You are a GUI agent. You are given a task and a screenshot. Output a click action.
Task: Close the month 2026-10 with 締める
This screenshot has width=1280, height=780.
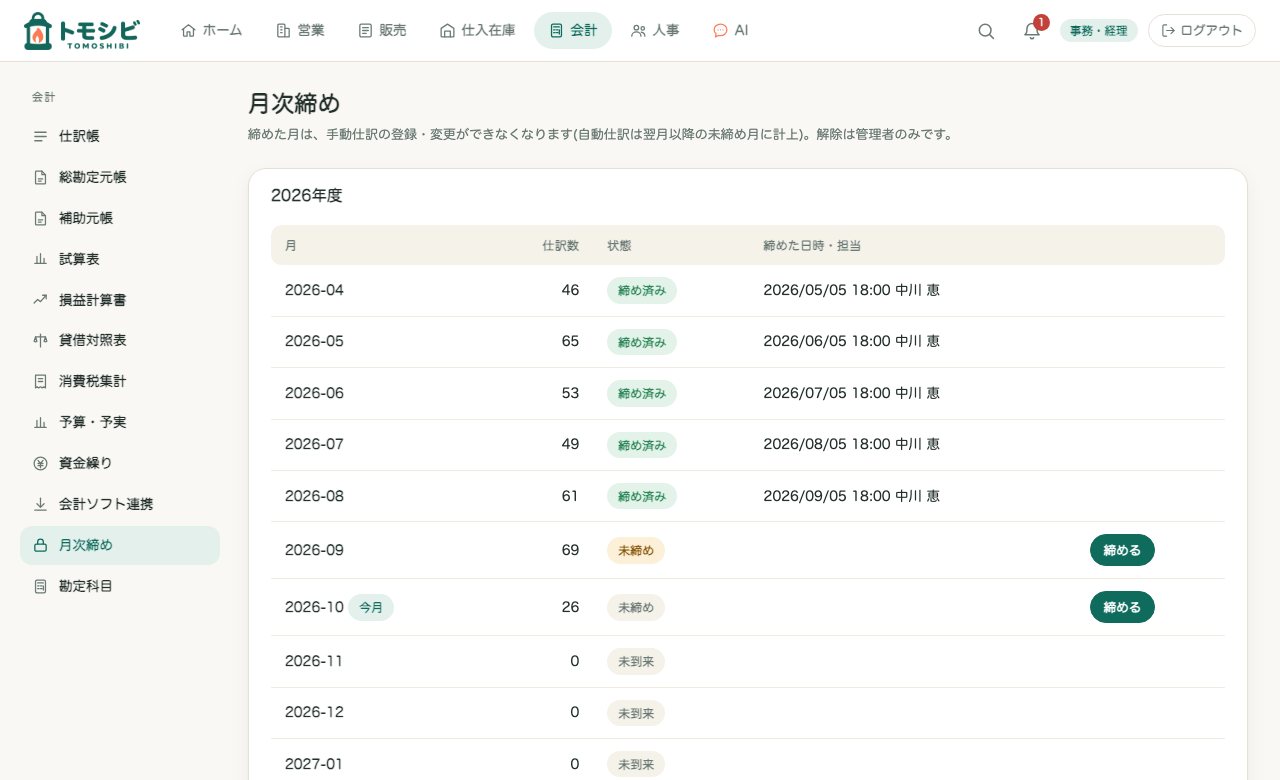1122,607
